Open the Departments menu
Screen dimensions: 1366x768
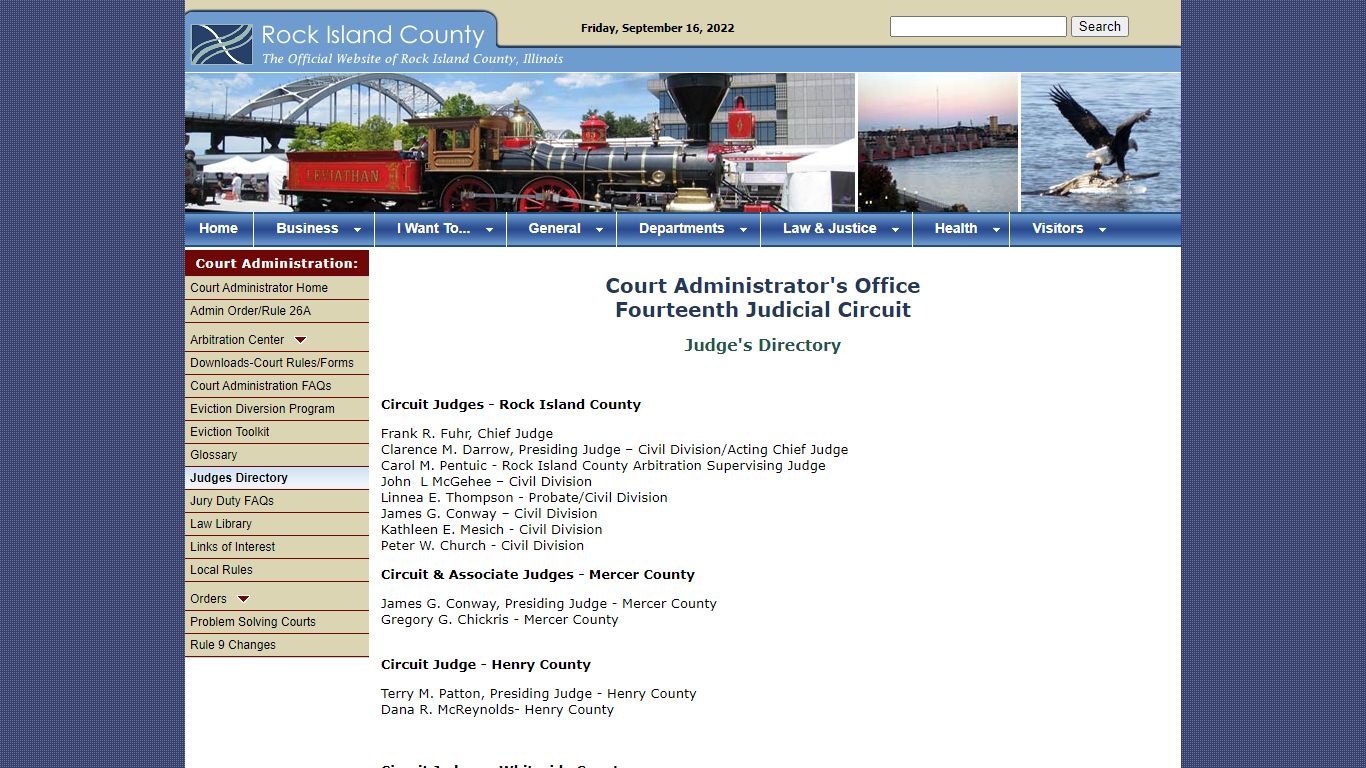pos(681,229)
